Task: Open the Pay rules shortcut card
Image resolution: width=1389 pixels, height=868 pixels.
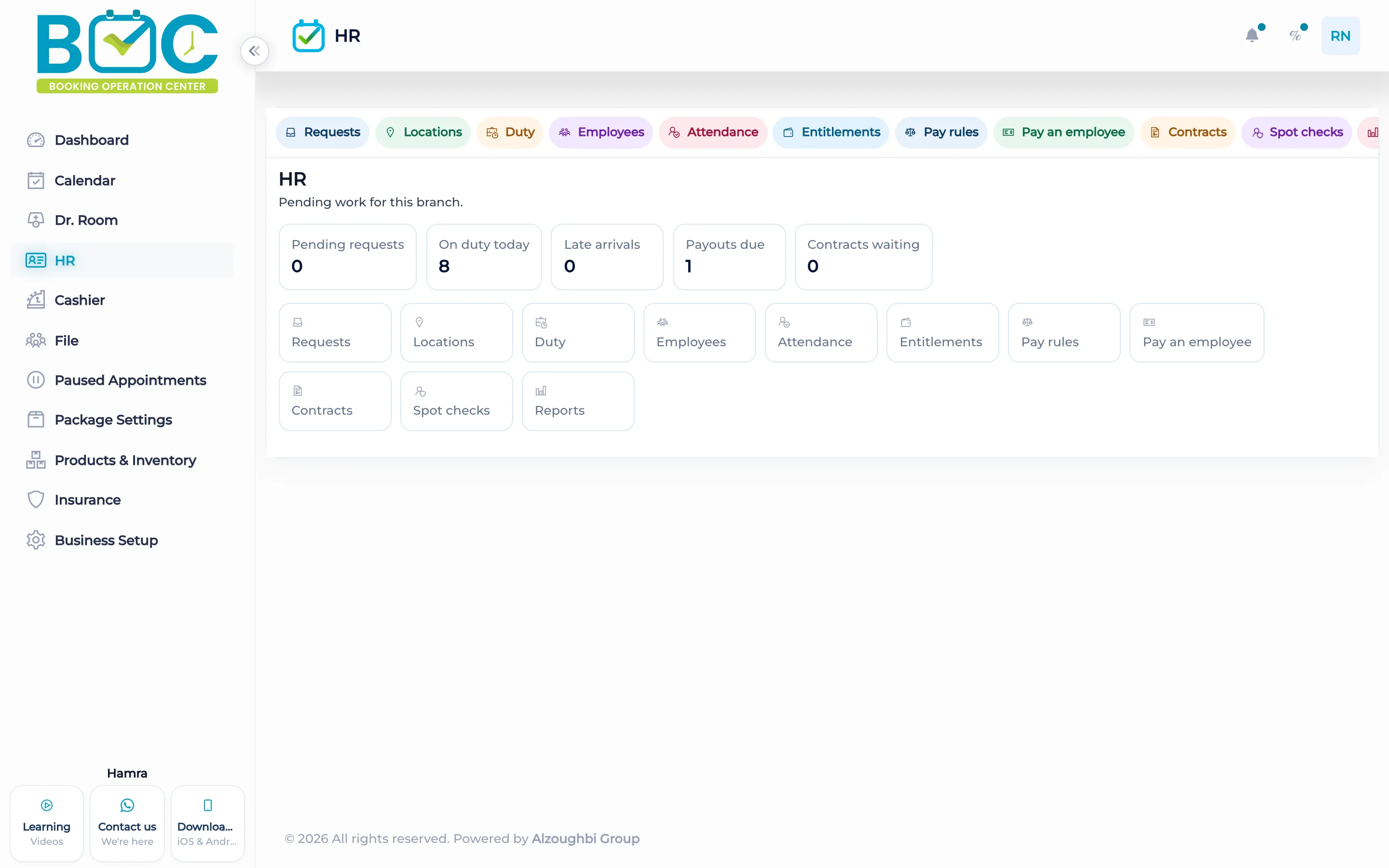Action: 1064,333
